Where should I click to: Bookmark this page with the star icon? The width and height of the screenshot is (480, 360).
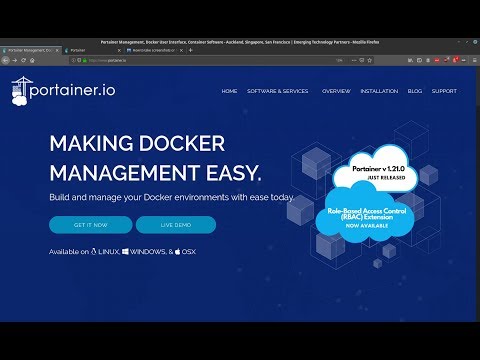(369, 60)
